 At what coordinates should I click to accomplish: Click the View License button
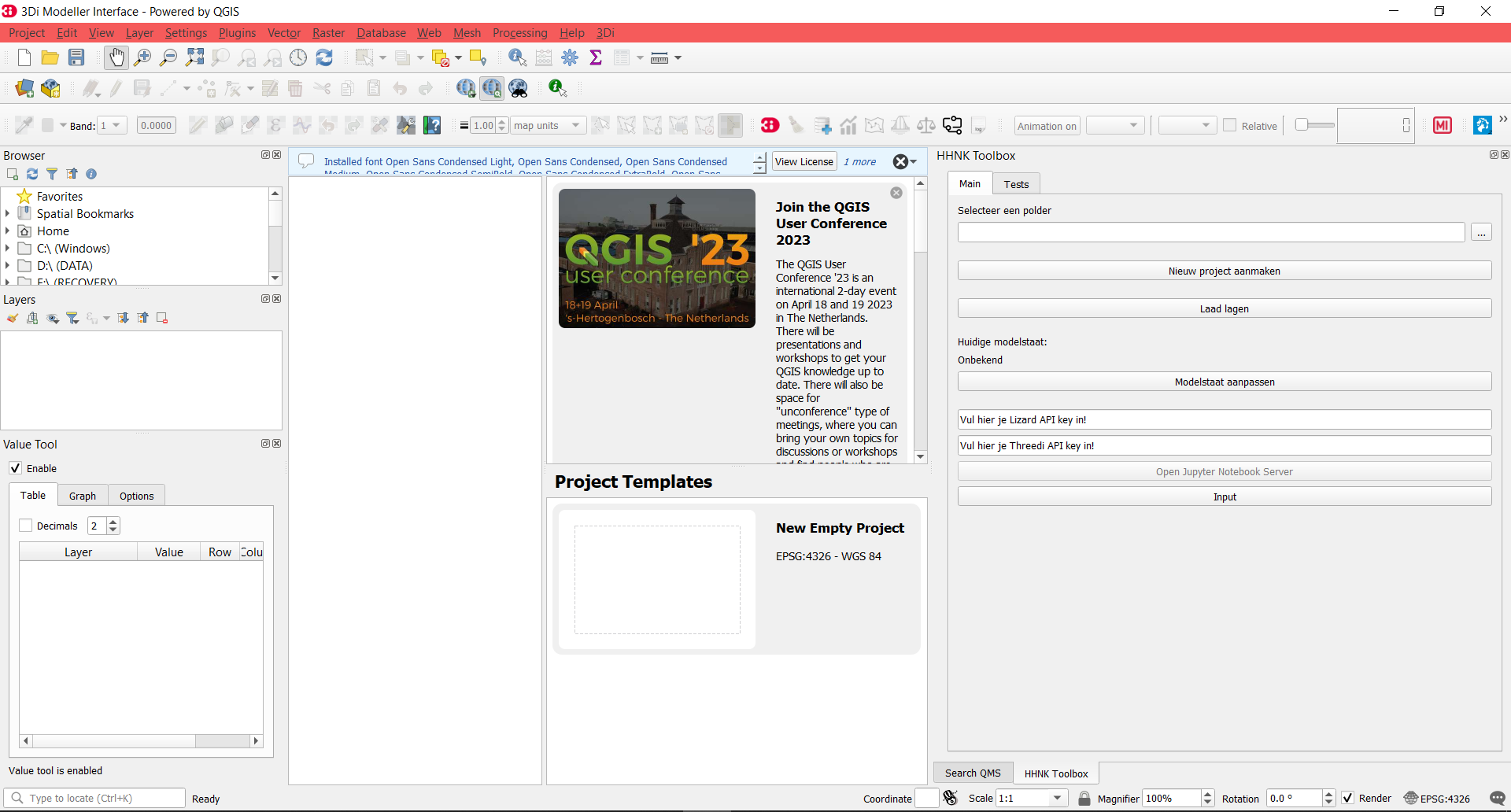click(x=804, y=161)
